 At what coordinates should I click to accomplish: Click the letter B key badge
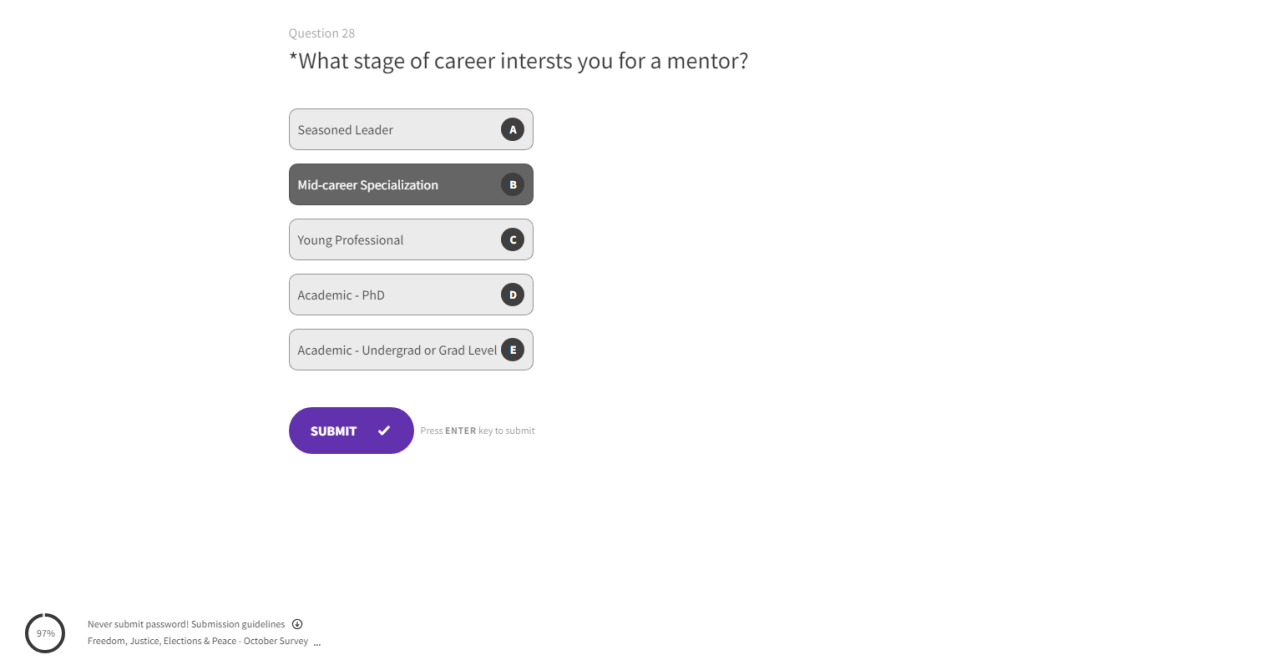512,185
